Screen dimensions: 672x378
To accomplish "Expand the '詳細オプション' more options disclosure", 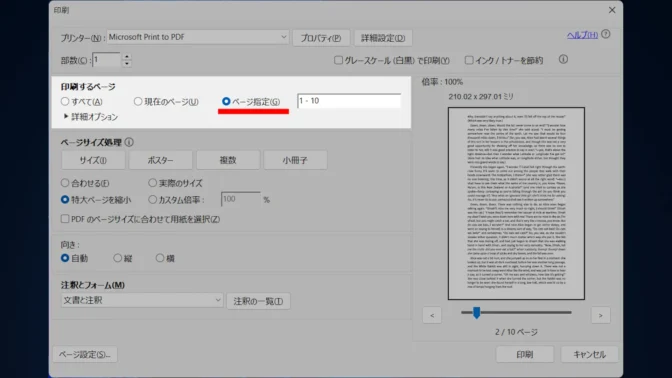I will [66, 116].
